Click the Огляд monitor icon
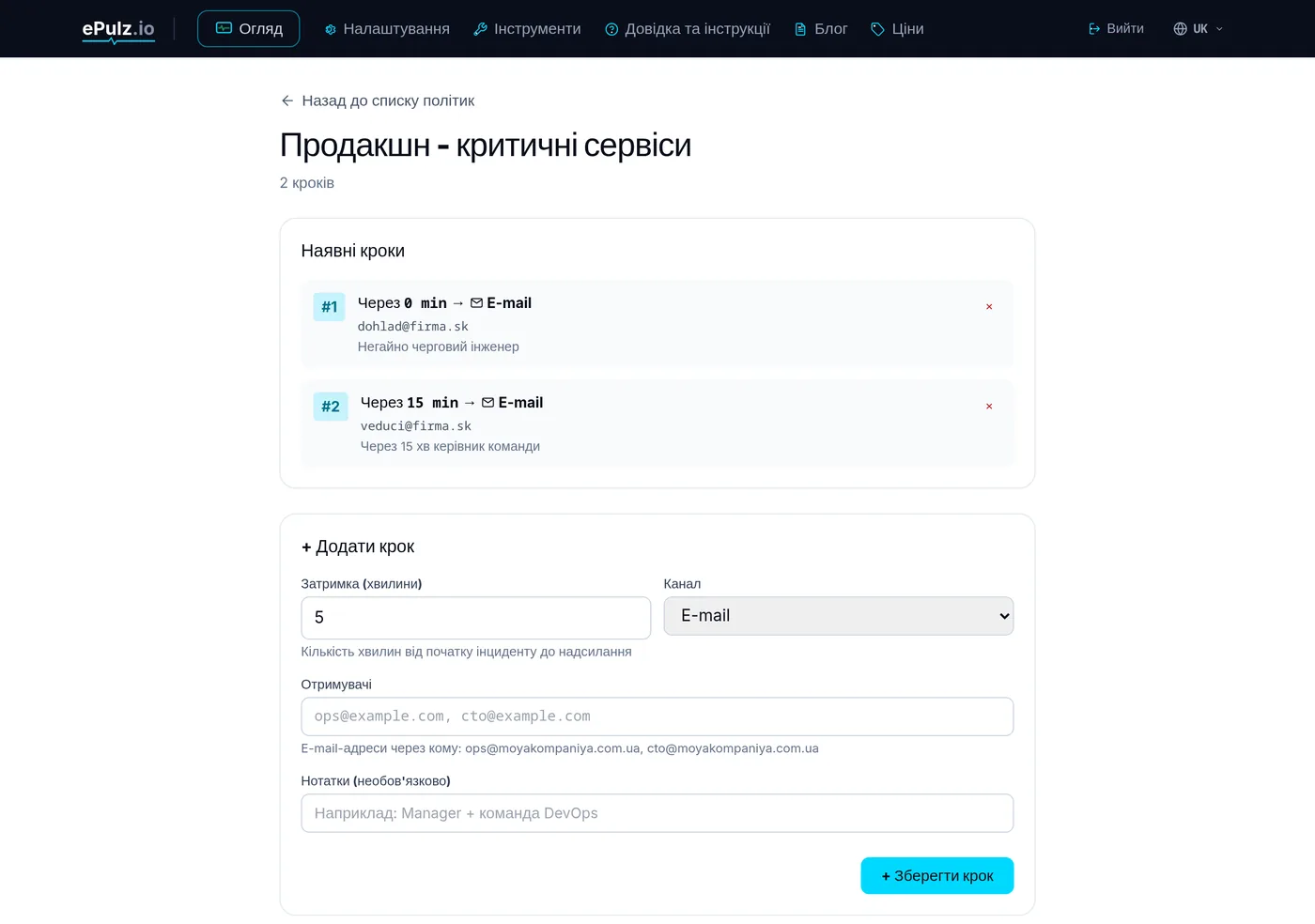This screenshot has height=924, width=1315. (x=224, y=28)
